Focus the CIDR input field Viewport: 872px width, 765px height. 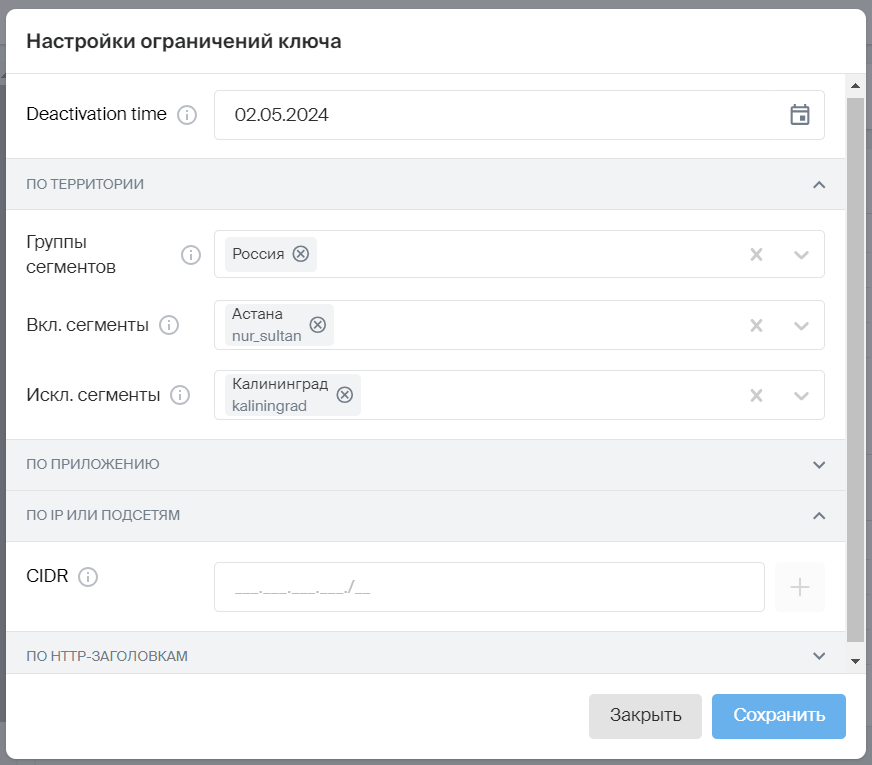(x=489, y=587)
